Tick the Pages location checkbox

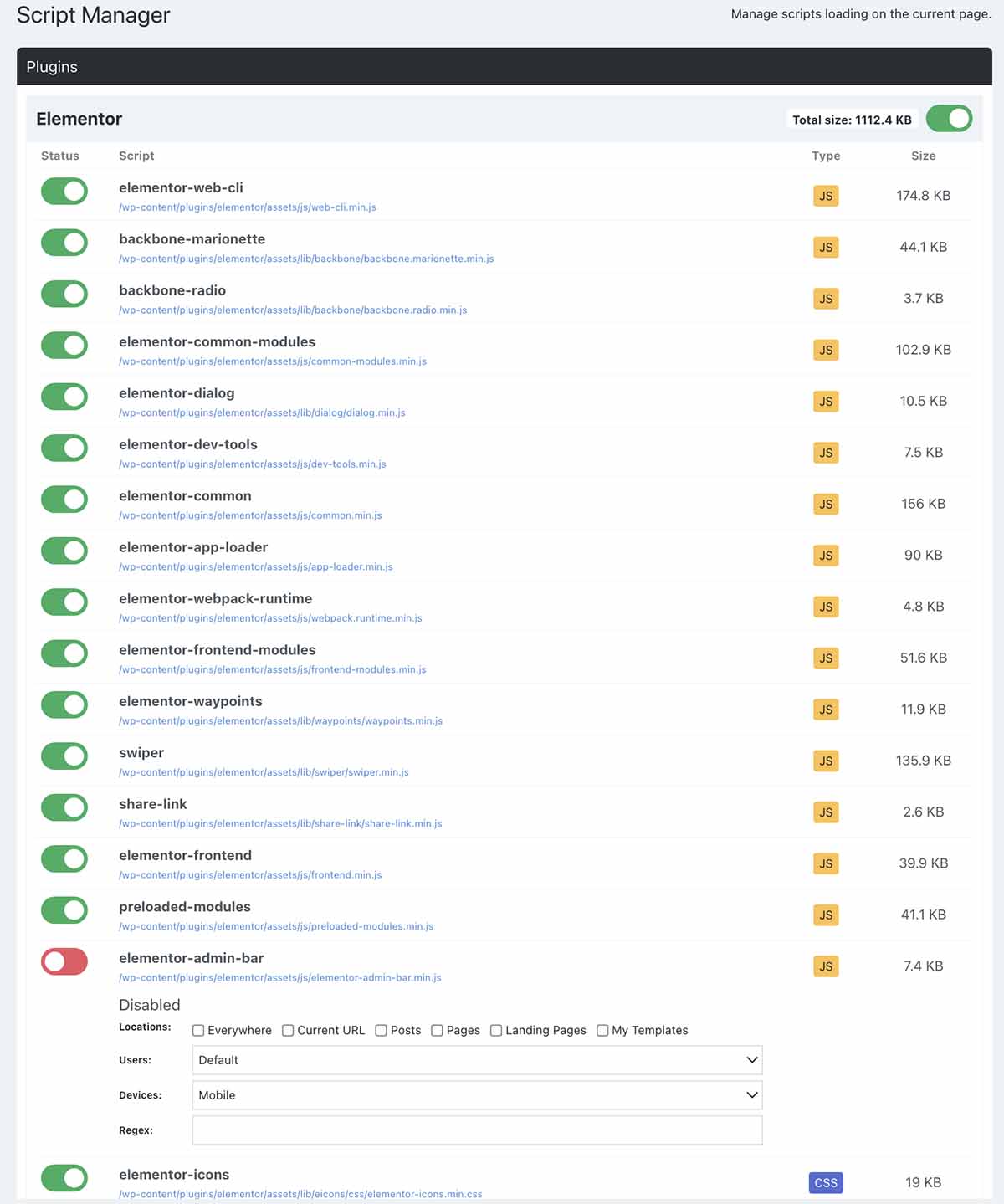[437, 1031]
